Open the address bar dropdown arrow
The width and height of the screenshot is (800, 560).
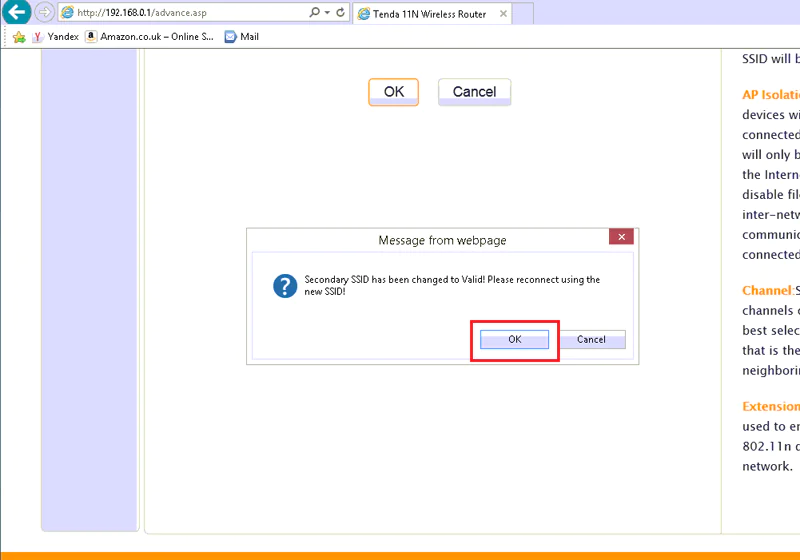point(328,12)
